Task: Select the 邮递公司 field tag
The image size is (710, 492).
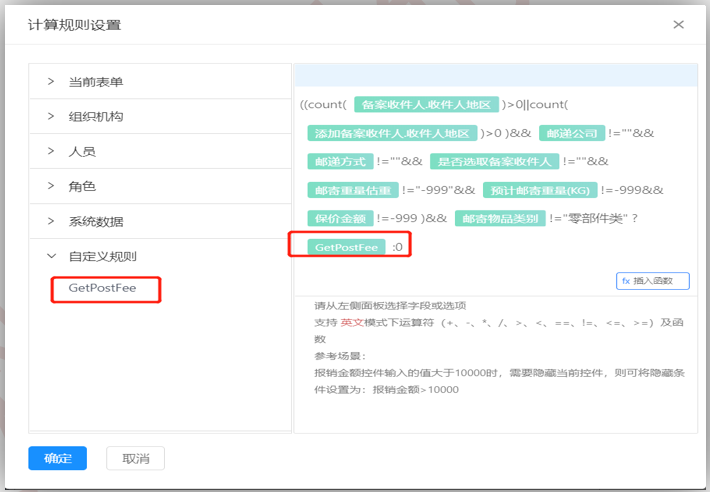Action: tap(570, 133)
